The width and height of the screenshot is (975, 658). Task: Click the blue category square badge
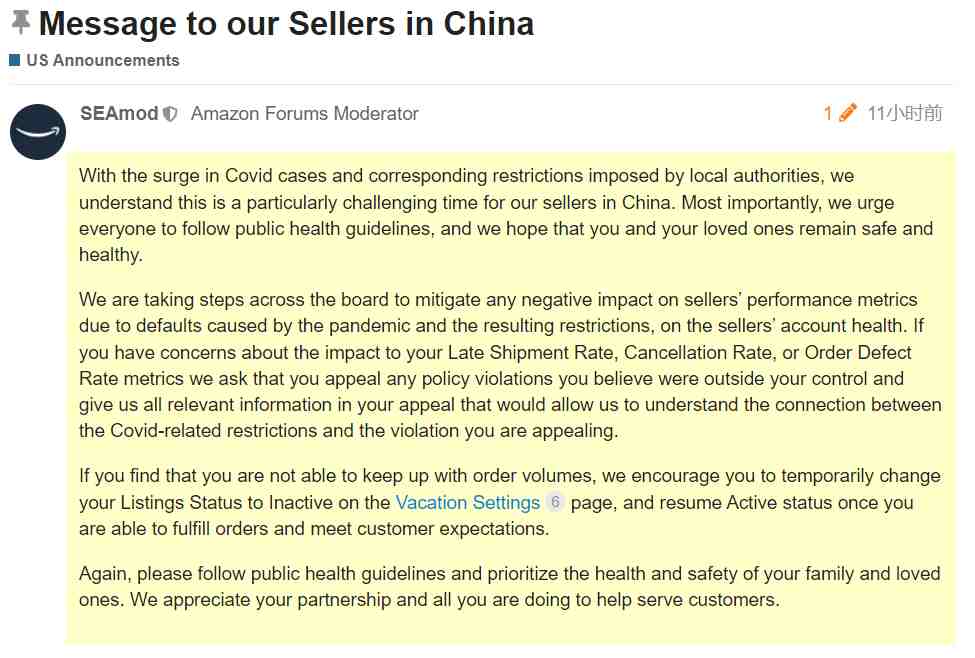point(15,60)
